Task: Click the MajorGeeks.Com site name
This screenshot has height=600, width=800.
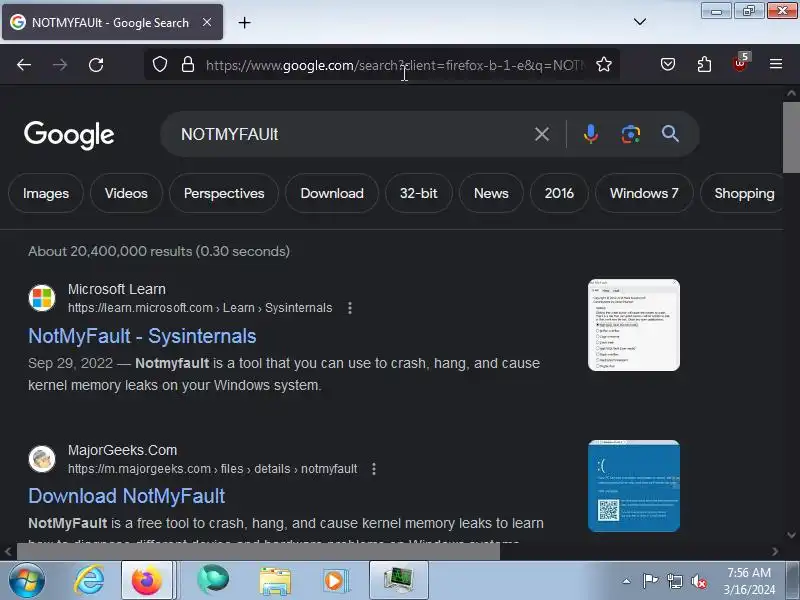Action: 122,451
